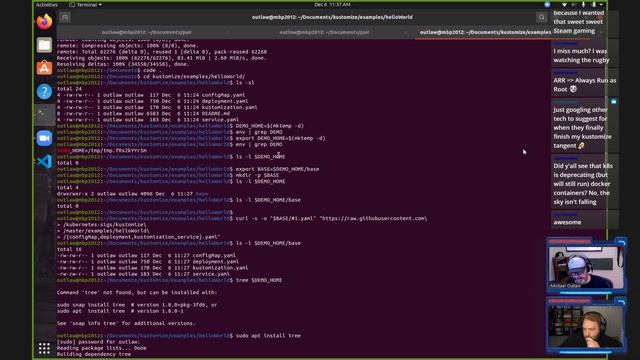
Task: Click the 'export BASE=$DEMO_HOME/base' line
Action: pyautogui.click(x=278, y=169)
